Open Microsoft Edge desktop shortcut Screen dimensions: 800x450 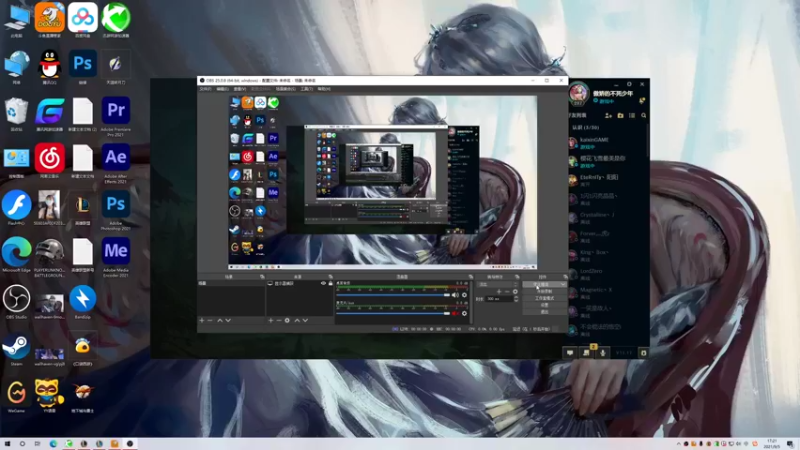16,255
